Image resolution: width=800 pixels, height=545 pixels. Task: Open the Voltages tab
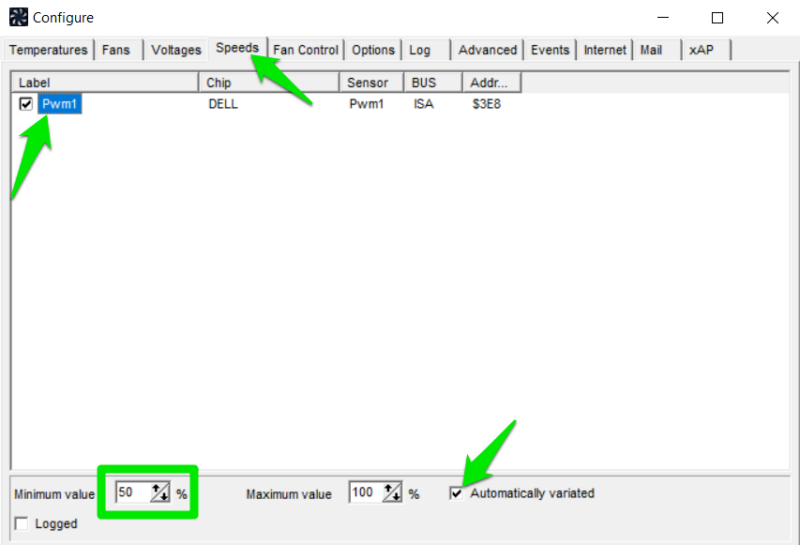tap(176, 50)
